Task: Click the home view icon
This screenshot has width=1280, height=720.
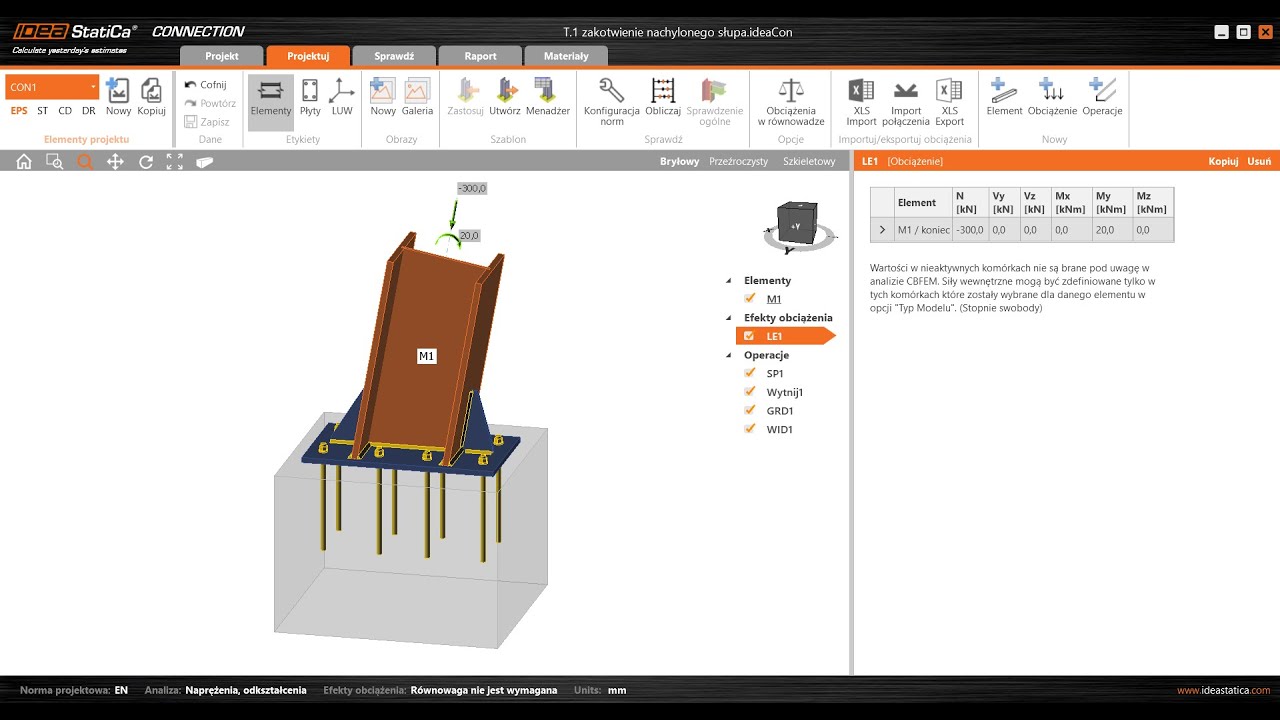Action: [24, 161]
